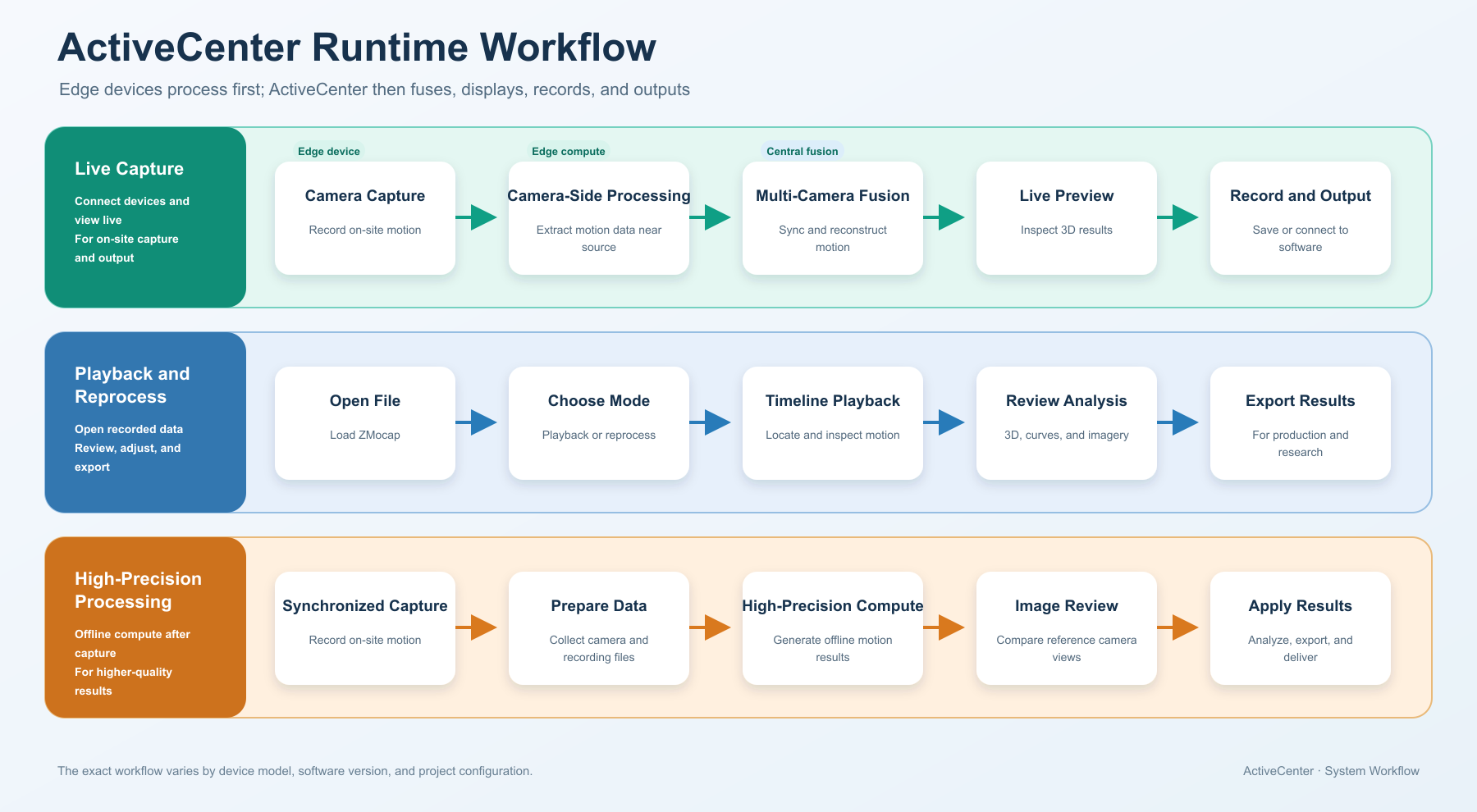The height and width of the screenshot is (812, 1477).
Task: Select the Synchronized Capture card
Action: [x=365, y=628]
